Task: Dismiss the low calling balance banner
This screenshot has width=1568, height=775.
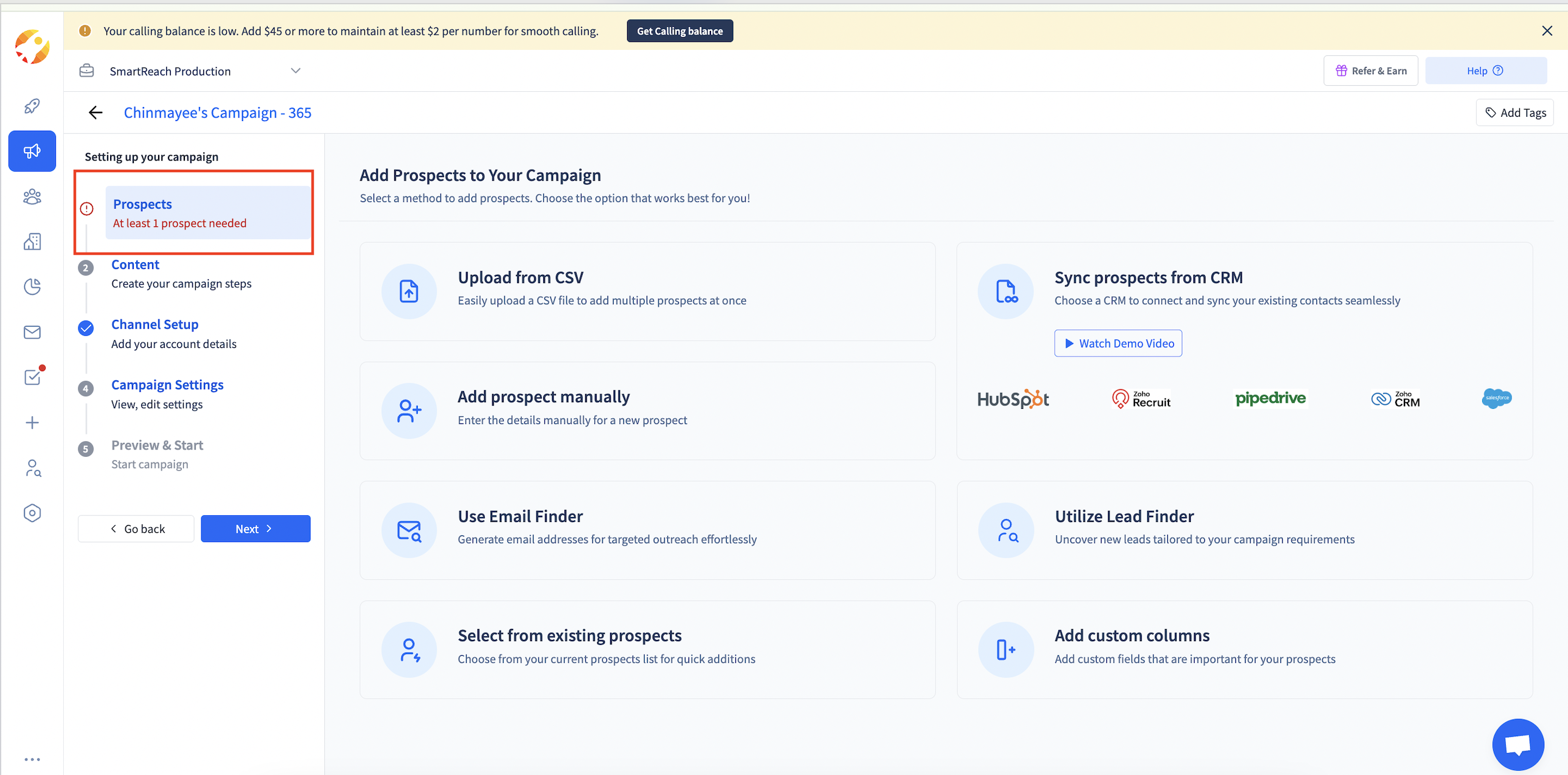Action: click(1547, 31)
